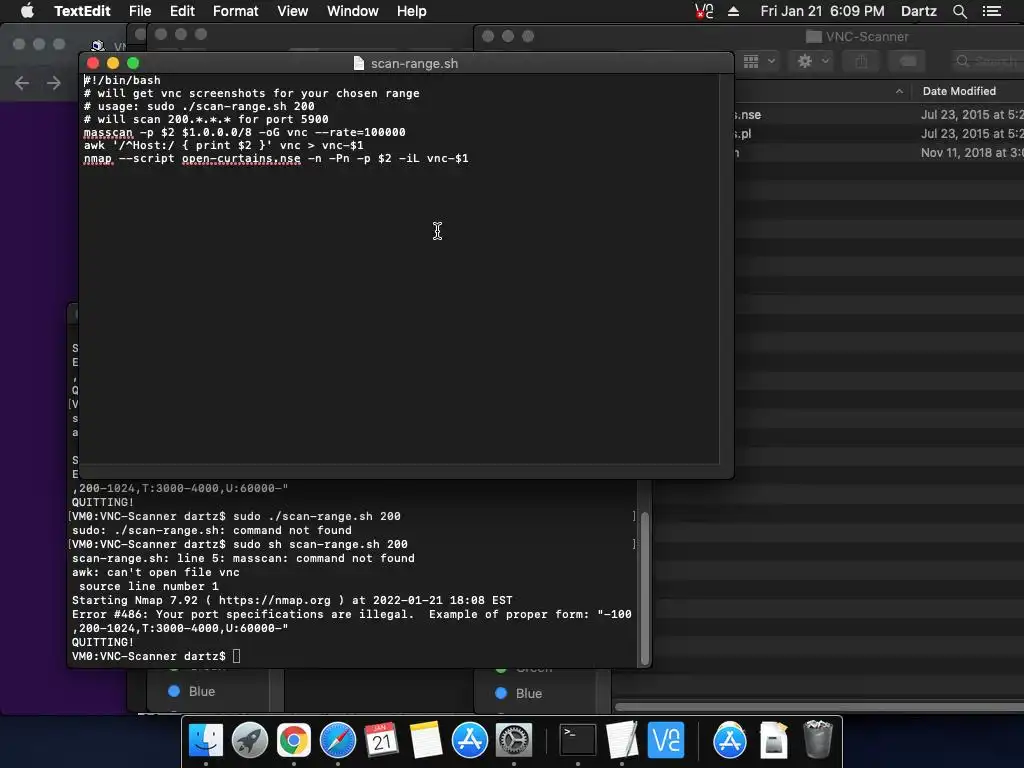Sort by Date Modified column header
The image size is (1024, 768).
tap(959, 91)
